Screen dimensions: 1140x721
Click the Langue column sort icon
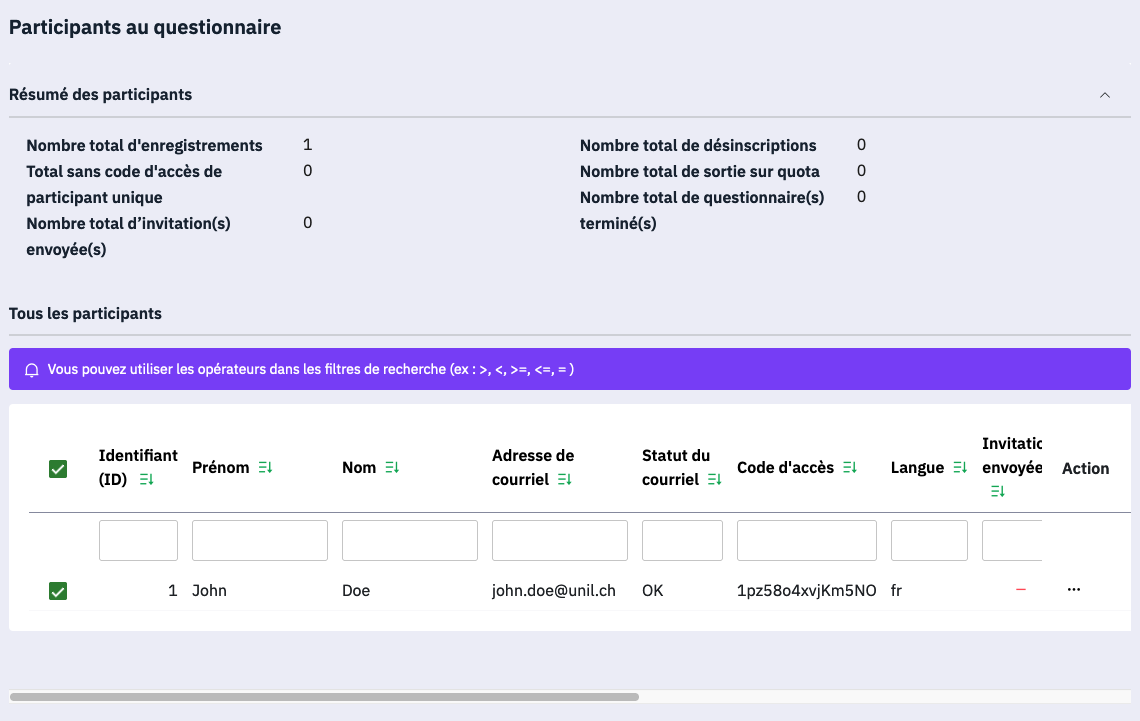960,468
